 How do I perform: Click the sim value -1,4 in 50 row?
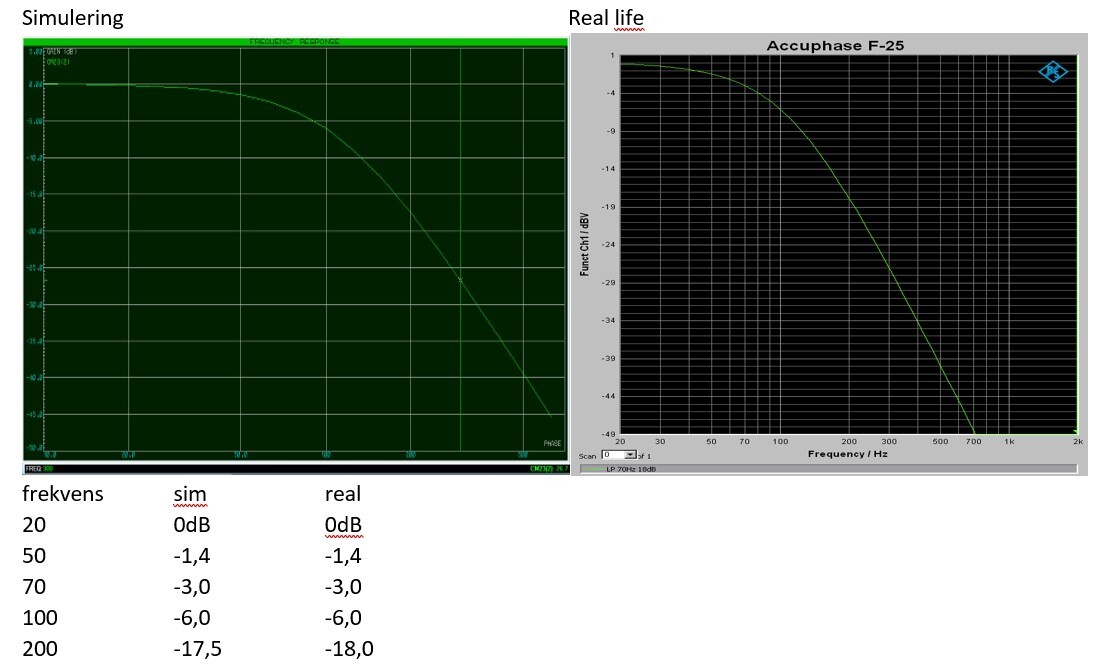click(x=192, y=556)
